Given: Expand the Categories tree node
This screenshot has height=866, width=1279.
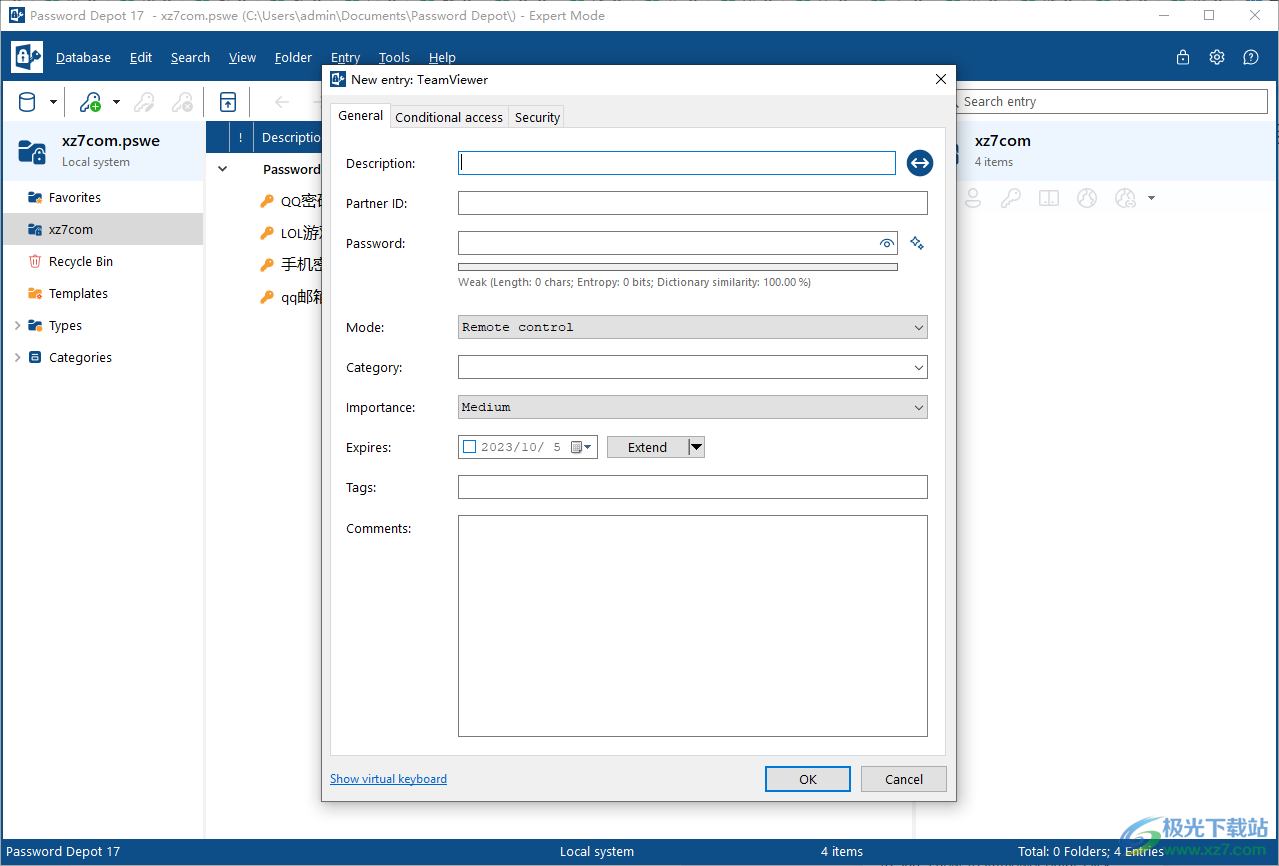Looking at the screenshot, I should [x=17, y=357].
